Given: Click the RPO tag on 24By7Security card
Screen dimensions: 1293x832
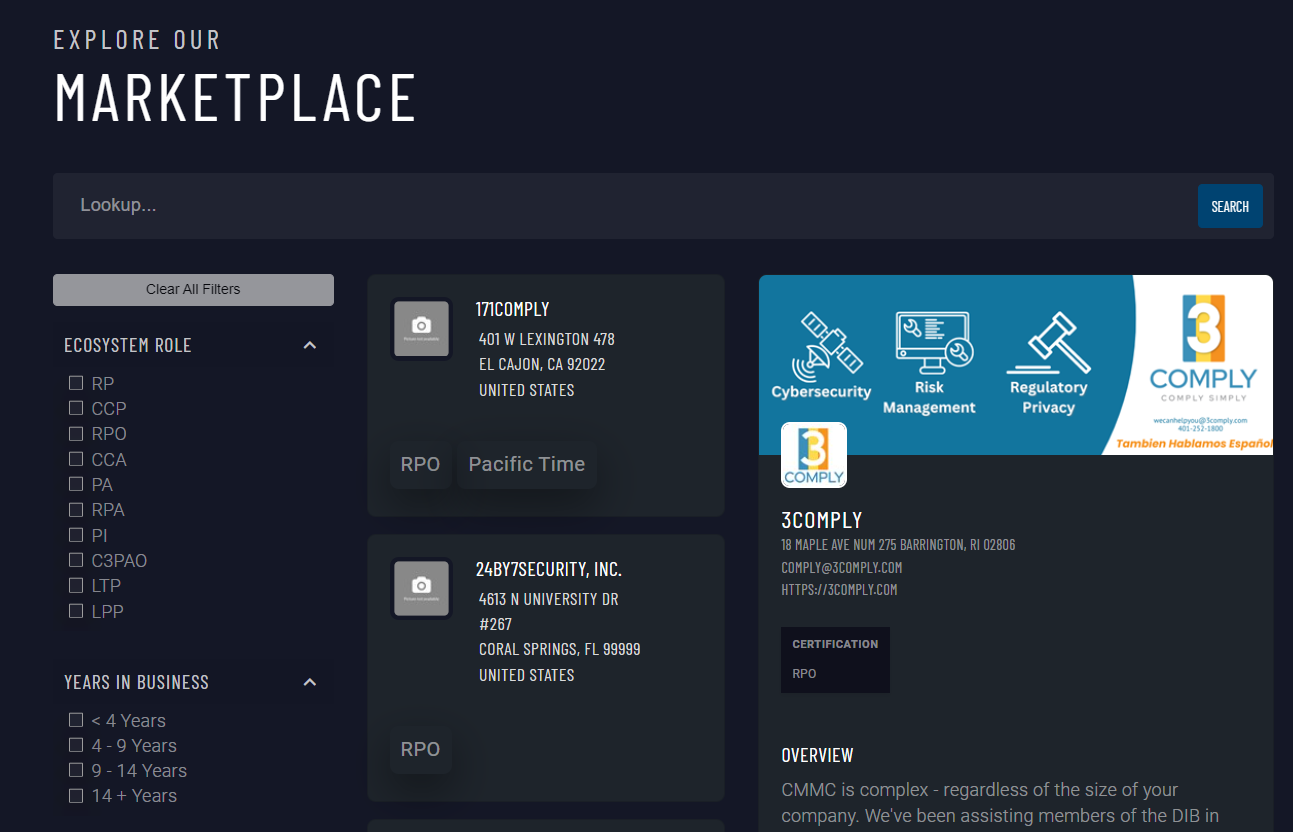Looking at the screenshot, I should pos(420,749).
